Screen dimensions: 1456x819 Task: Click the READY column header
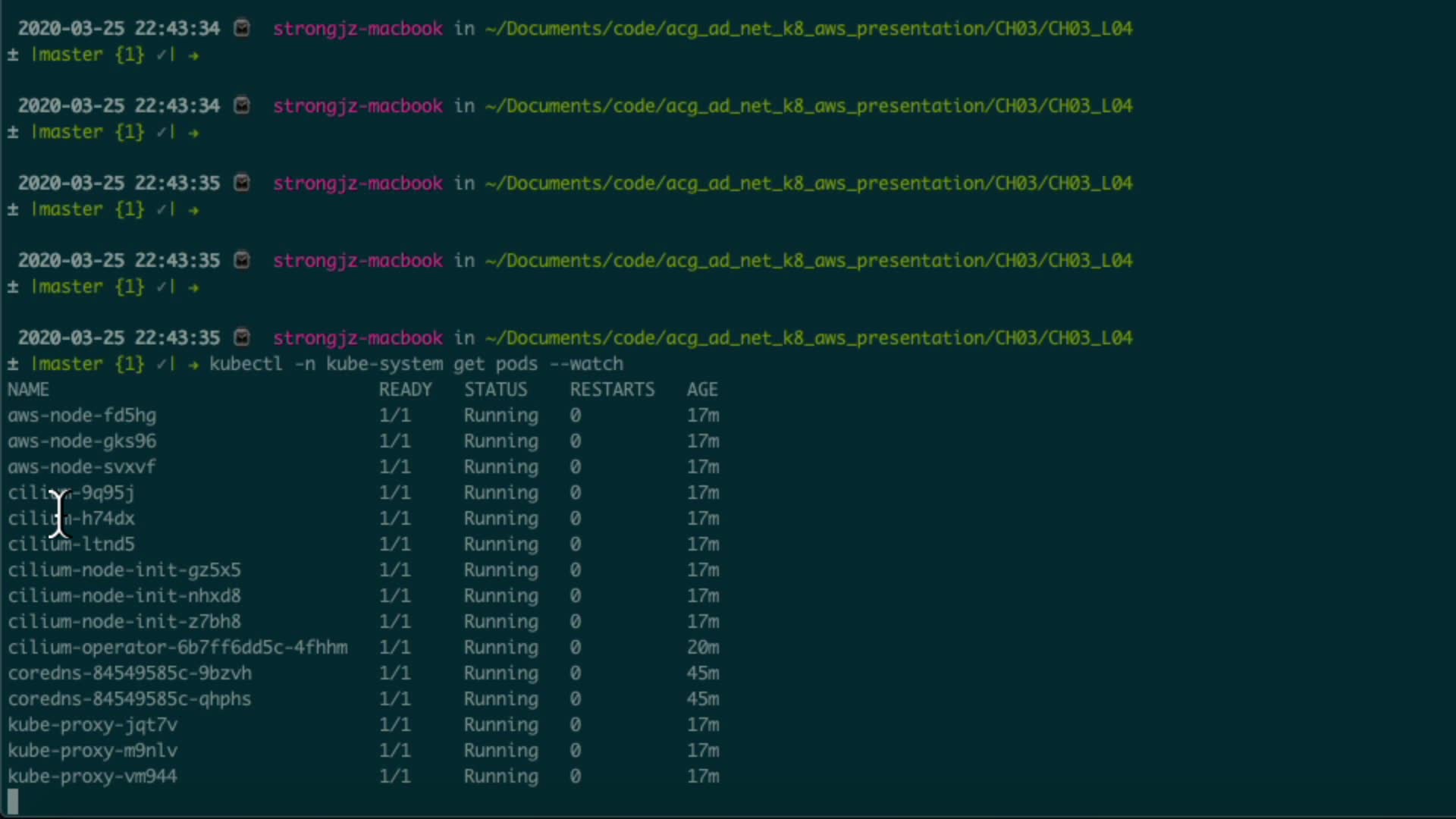[405, 390]
